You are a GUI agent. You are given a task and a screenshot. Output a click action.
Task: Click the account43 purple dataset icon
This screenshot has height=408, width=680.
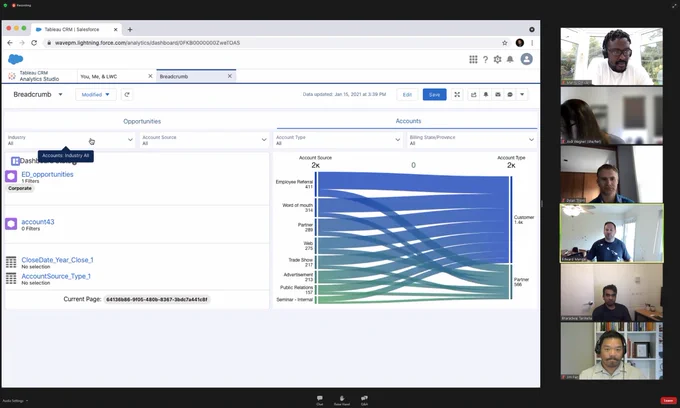(x=11, y=224)
